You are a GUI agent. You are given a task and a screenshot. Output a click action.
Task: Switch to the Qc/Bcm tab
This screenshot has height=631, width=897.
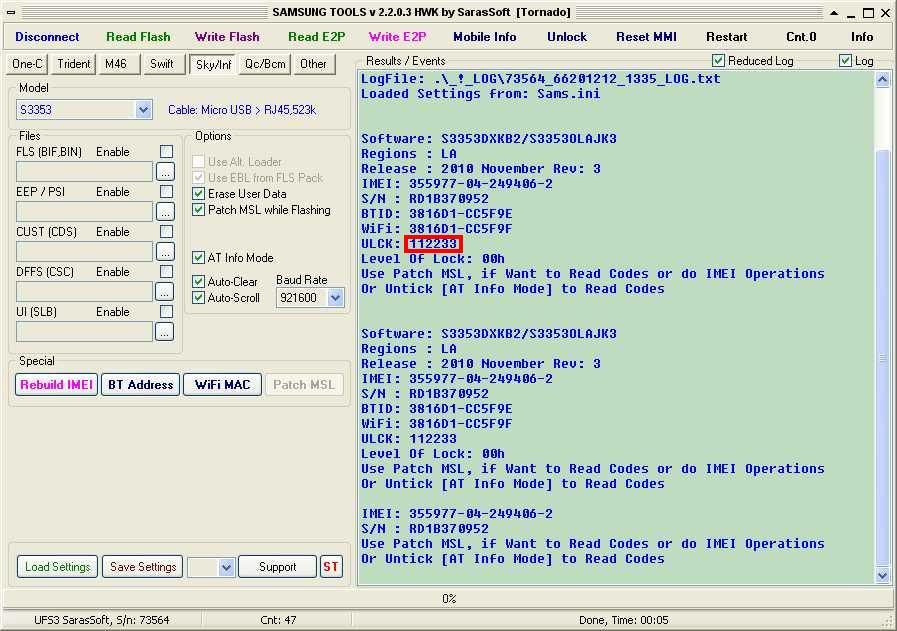[265, 64]
